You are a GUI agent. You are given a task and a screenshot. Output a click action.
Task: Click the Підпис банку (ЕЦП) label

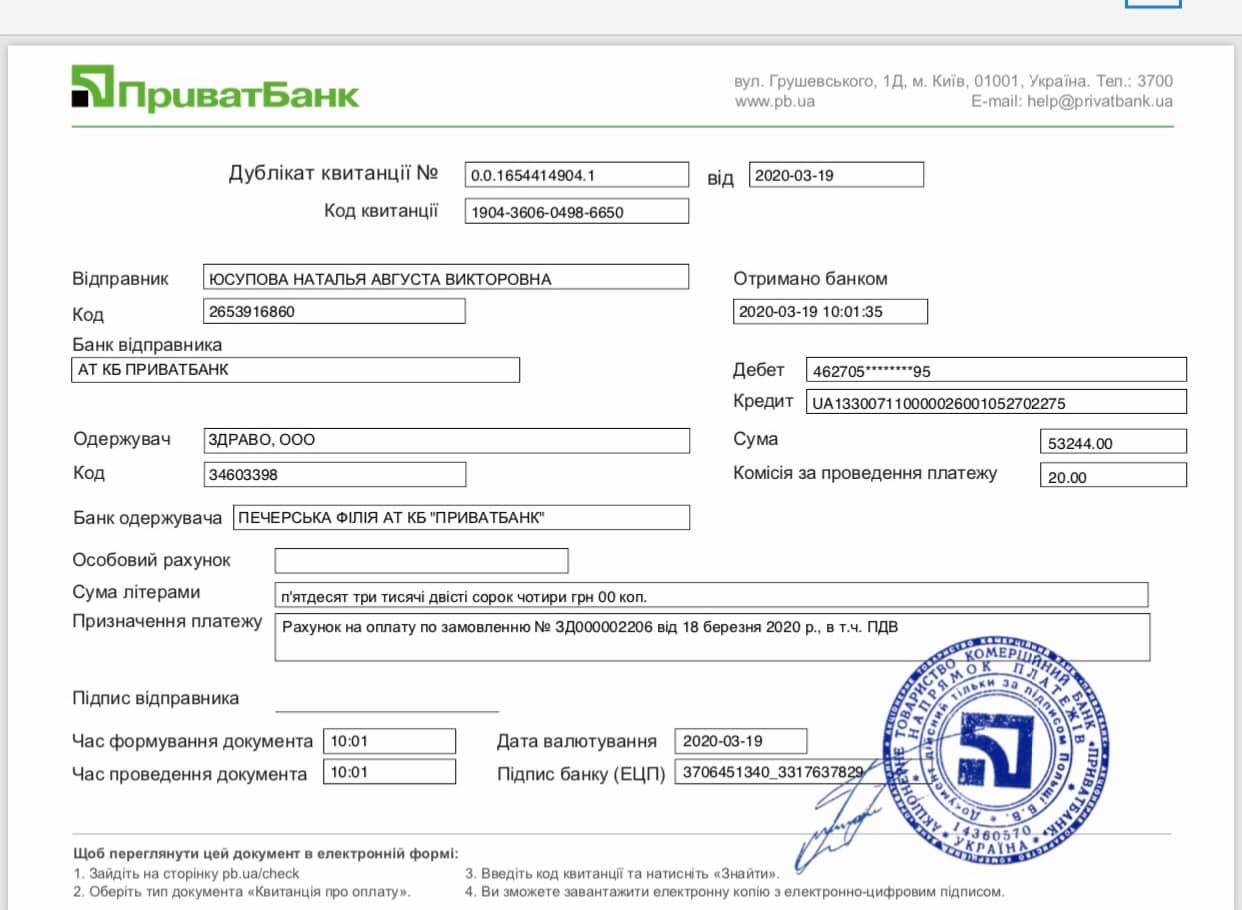pos(581,774)
